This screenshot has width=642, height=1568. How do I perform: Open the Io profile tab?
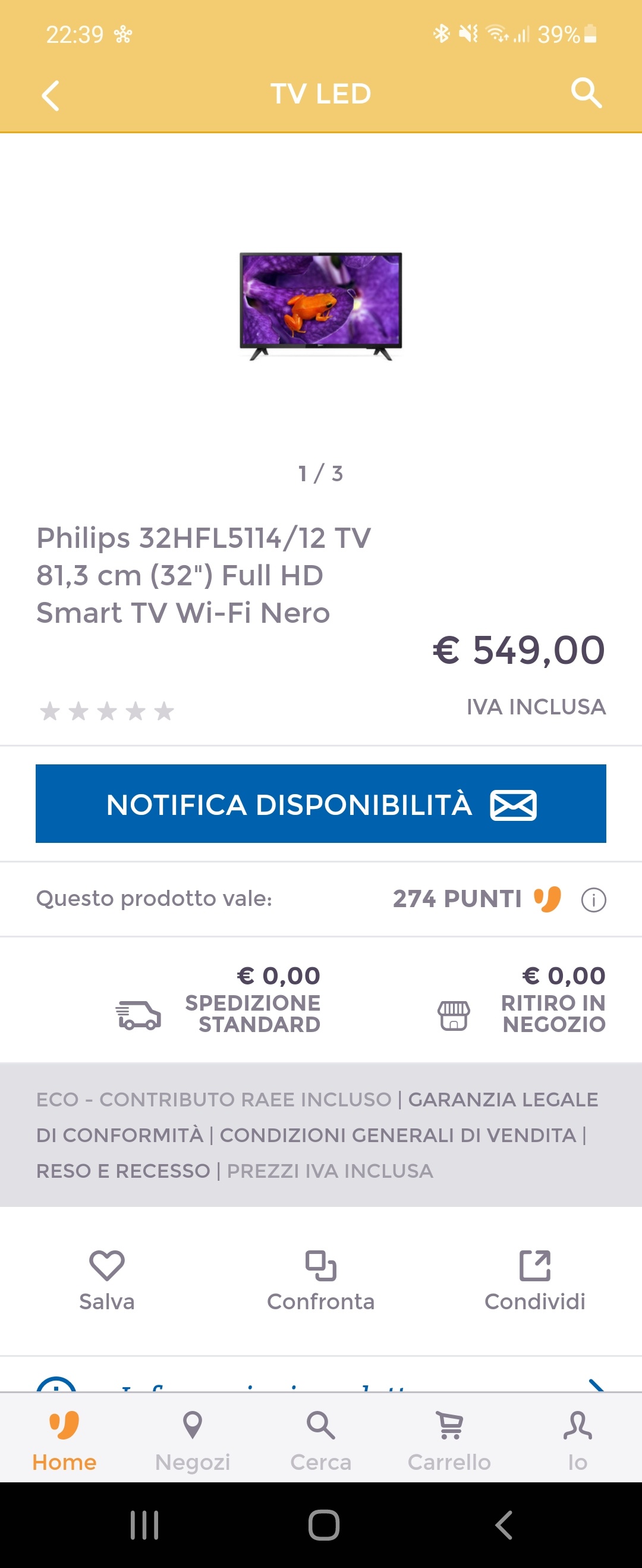pos(577,1441)
